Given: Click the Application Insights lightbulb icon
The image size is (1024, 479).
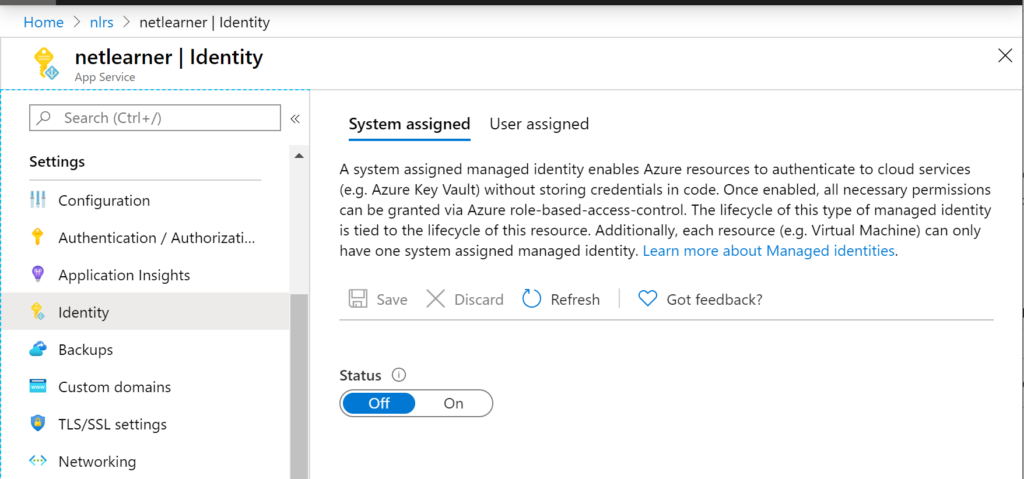Looking at the screenshot, I should [x=38, y=274].
